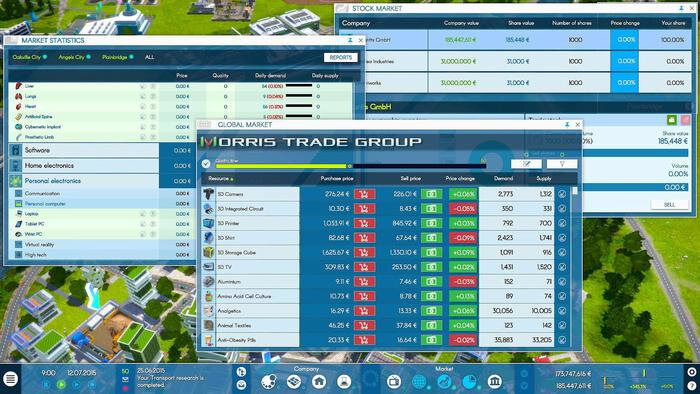Collapse the Personal electronics category
700x394 pixels.
coord(84,181)
